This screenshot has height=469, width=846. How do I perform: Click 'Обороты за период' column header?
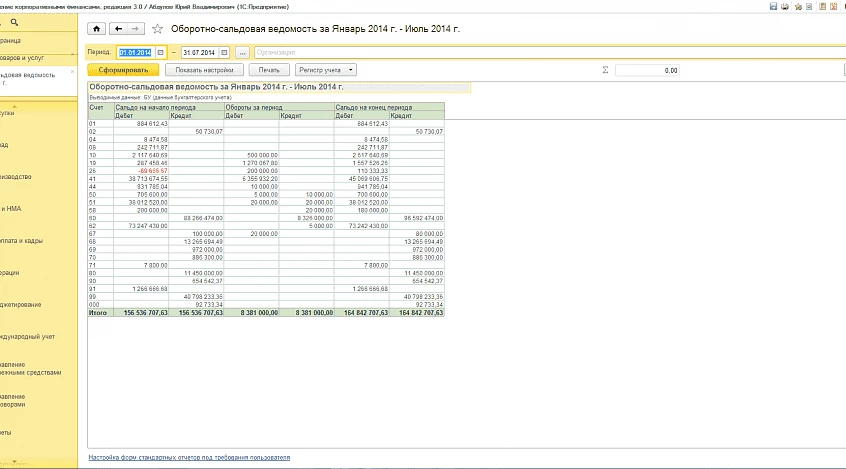[x=254, y=107]
